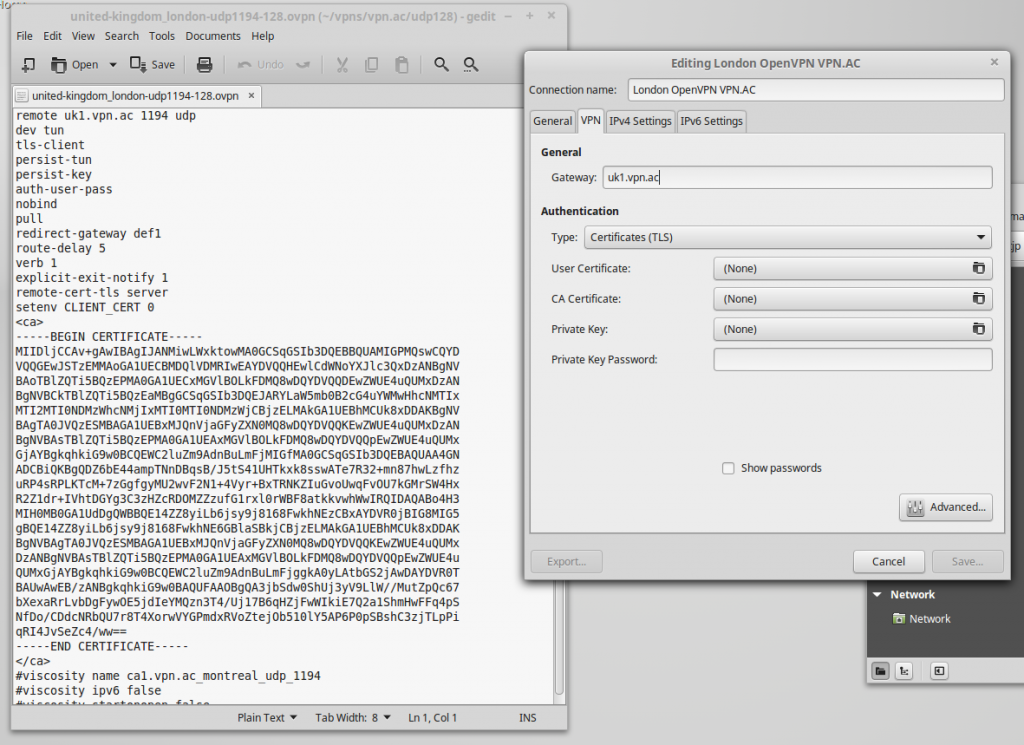This screenshot has width=1024, height=745.
Task: Switch to the VPN tab
Action: 590,120
